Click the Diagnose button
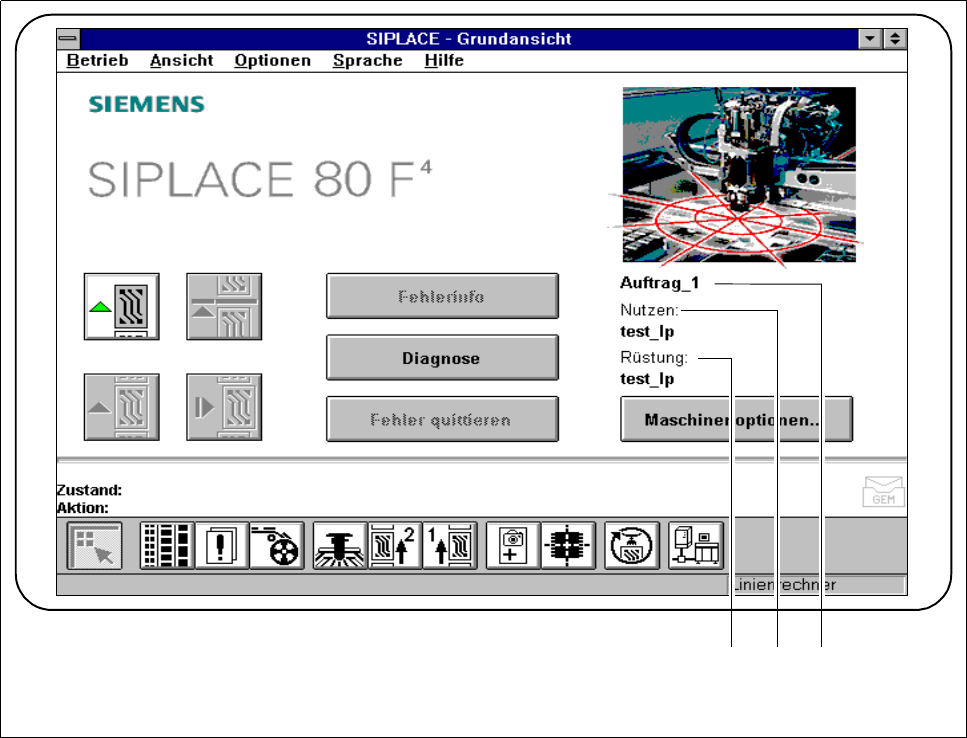Image resolution: width=967 pixels, height=738 pixels. pos(442,358)
